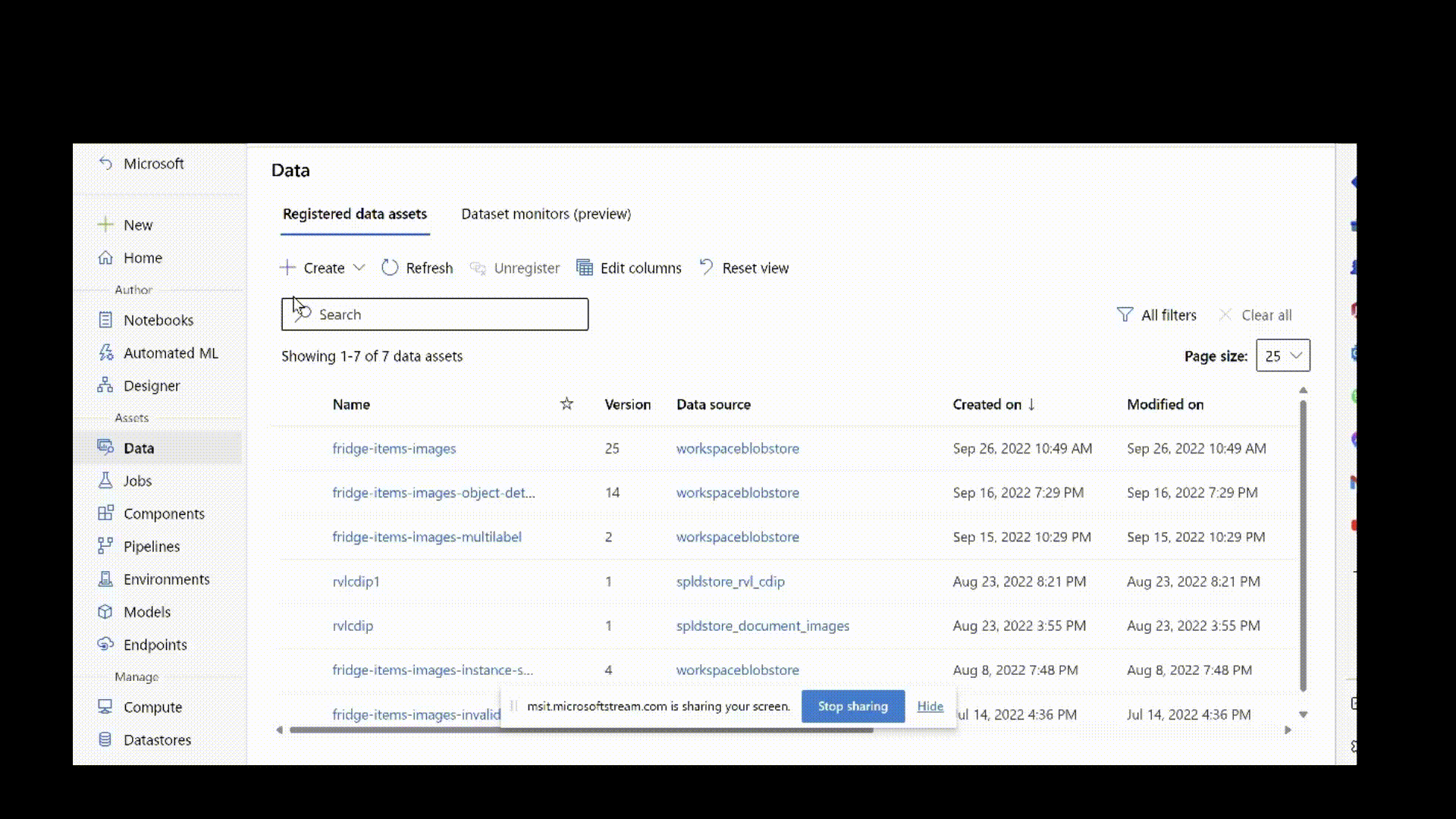Click the Search input field

point(434,314)
